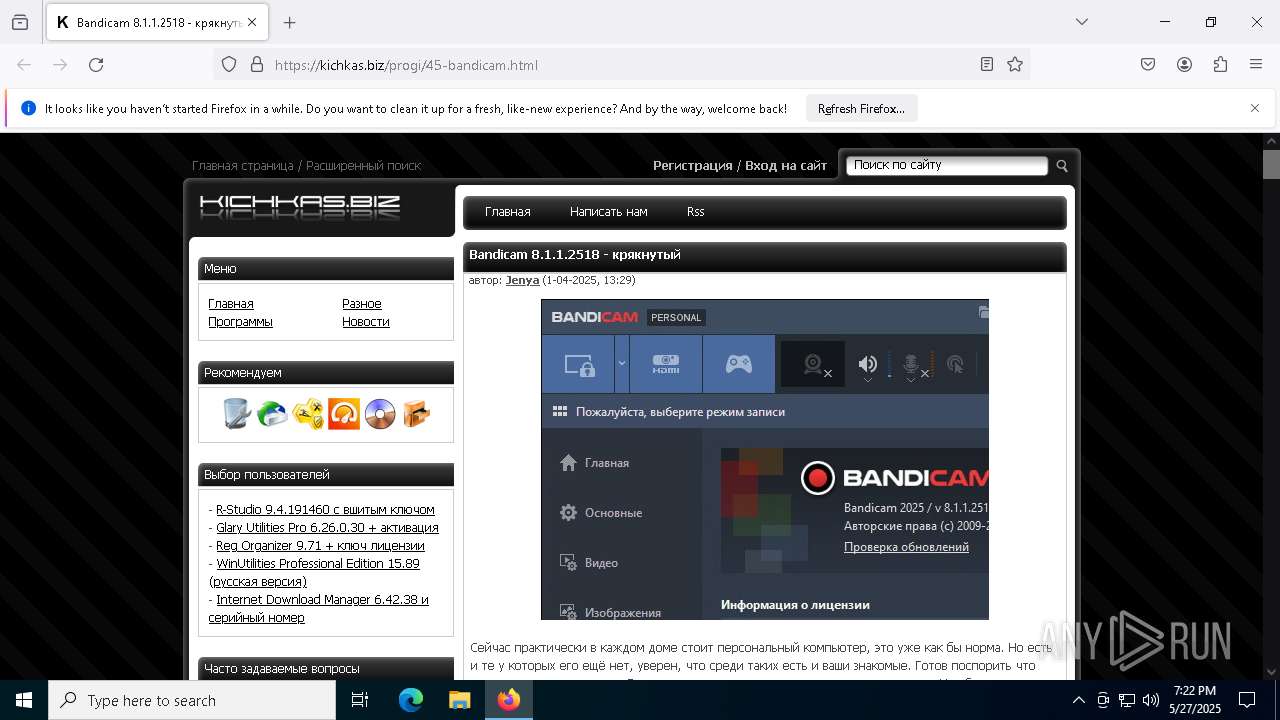
Task: Click the Регистрация link
Action: point(693,165)
